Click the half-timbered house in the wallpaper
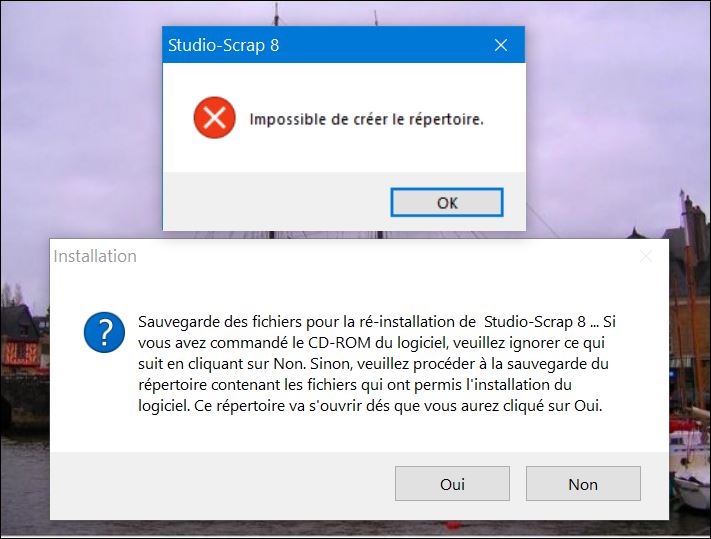The width and height of the screenshot is (711, 539). (x=20, y=340)
